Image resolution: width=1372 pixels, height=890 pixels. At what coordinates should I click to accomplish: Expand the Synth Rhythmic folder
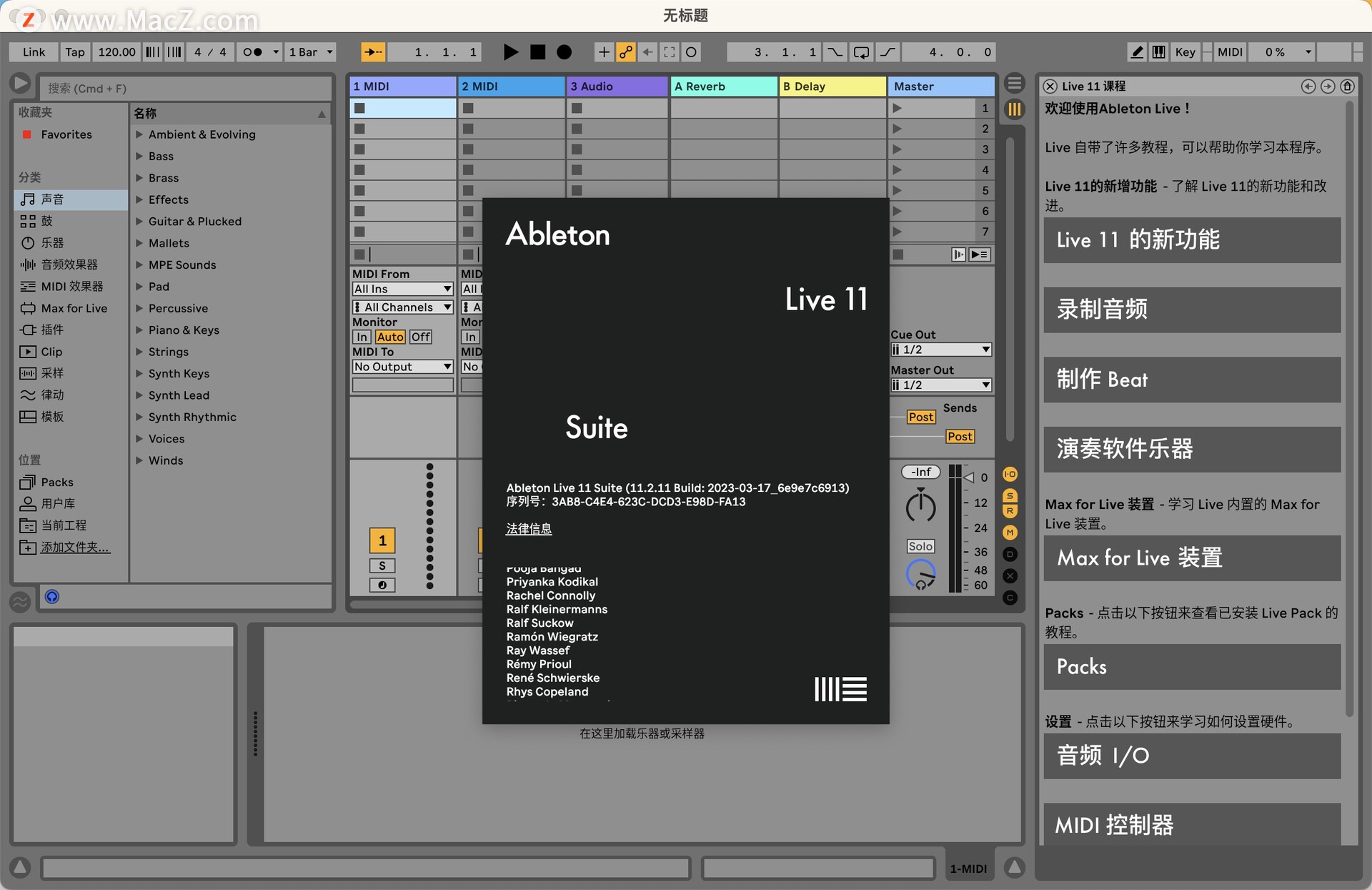click(139, 417)
